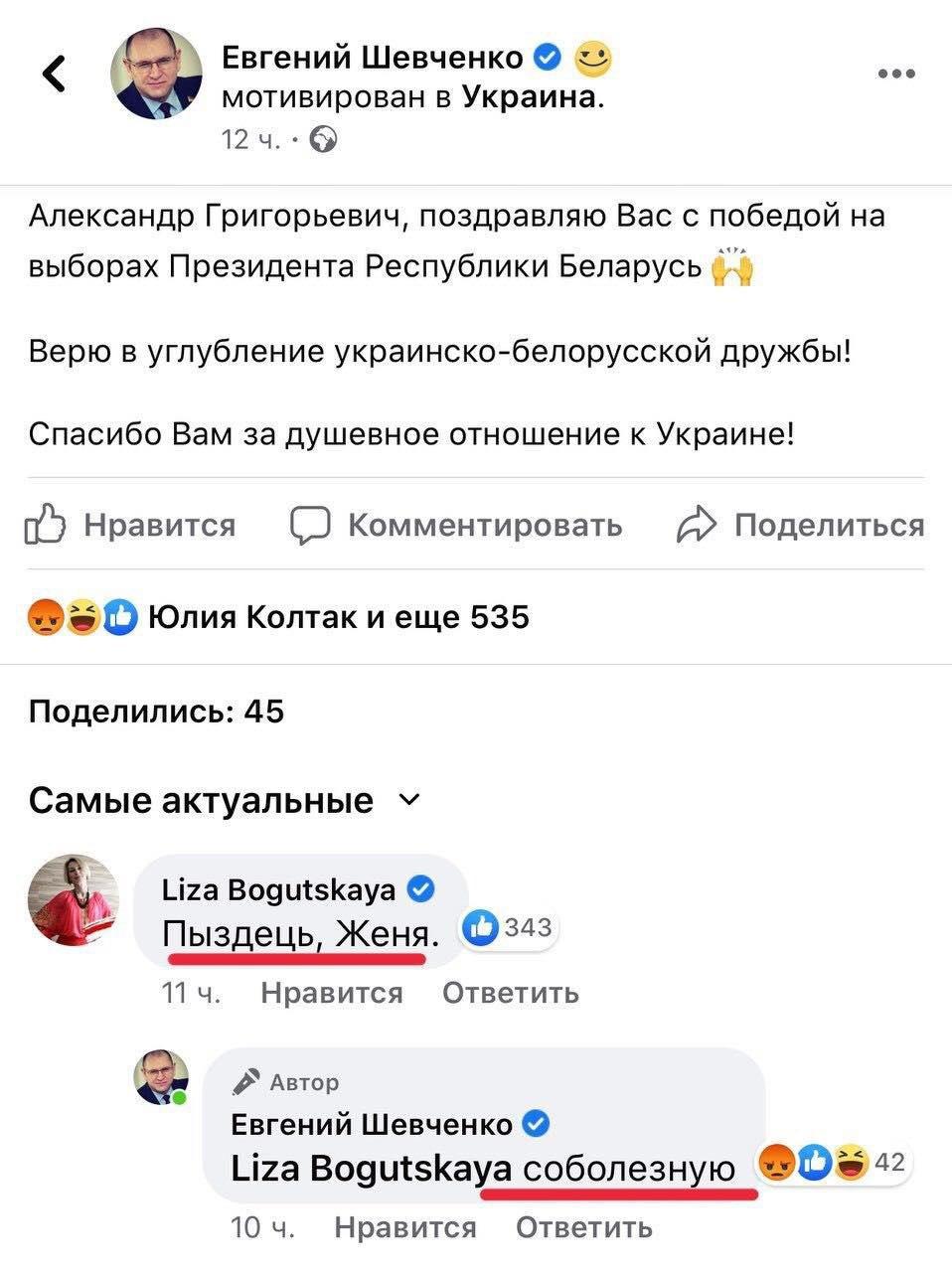The image size is (952, 1272).
Task: Click Ответить on Liza Bogutskaya's comment
Action: 510,992
